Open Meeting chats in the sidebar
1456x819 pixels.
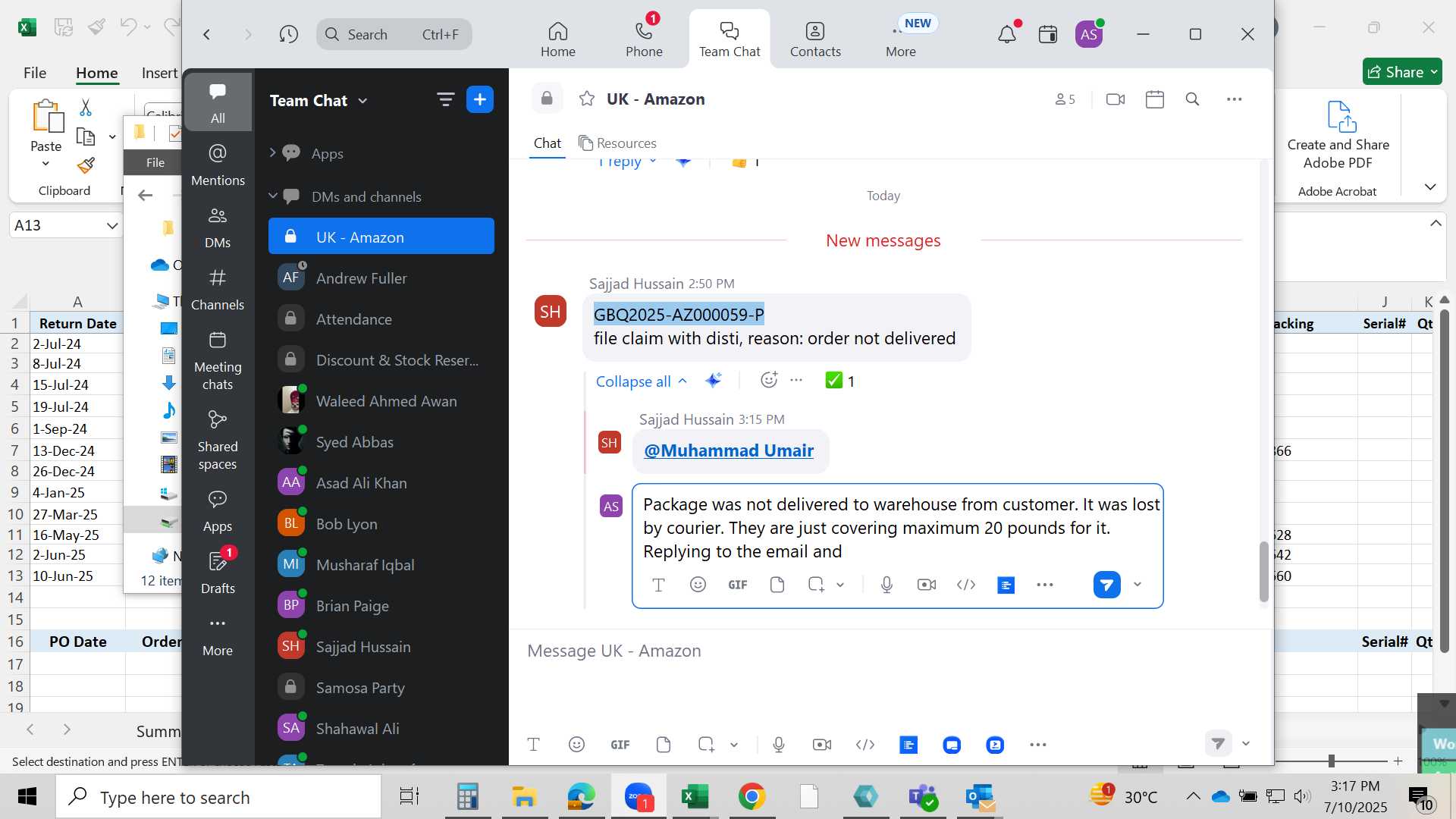(x=218, y=360)
